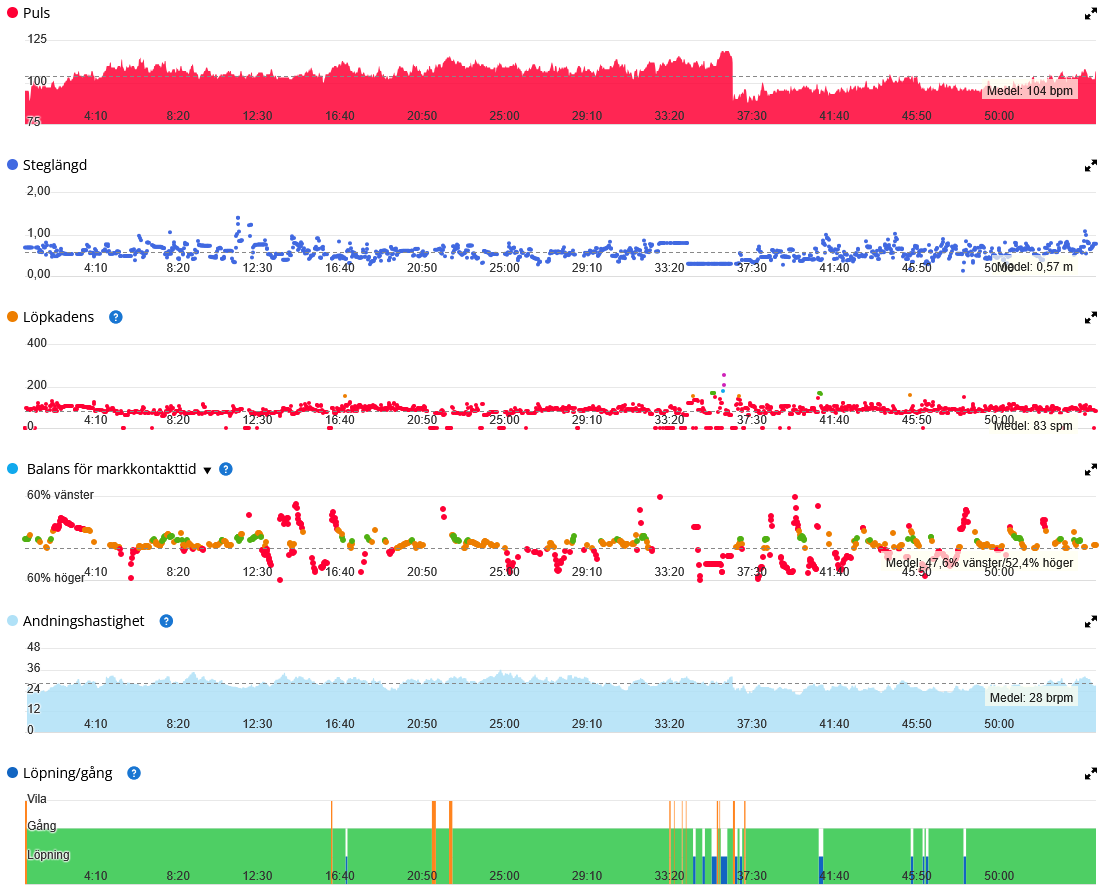Click the light blue Andningshastighet legend dot
1107x891 pixels.
tap(12, 621)
